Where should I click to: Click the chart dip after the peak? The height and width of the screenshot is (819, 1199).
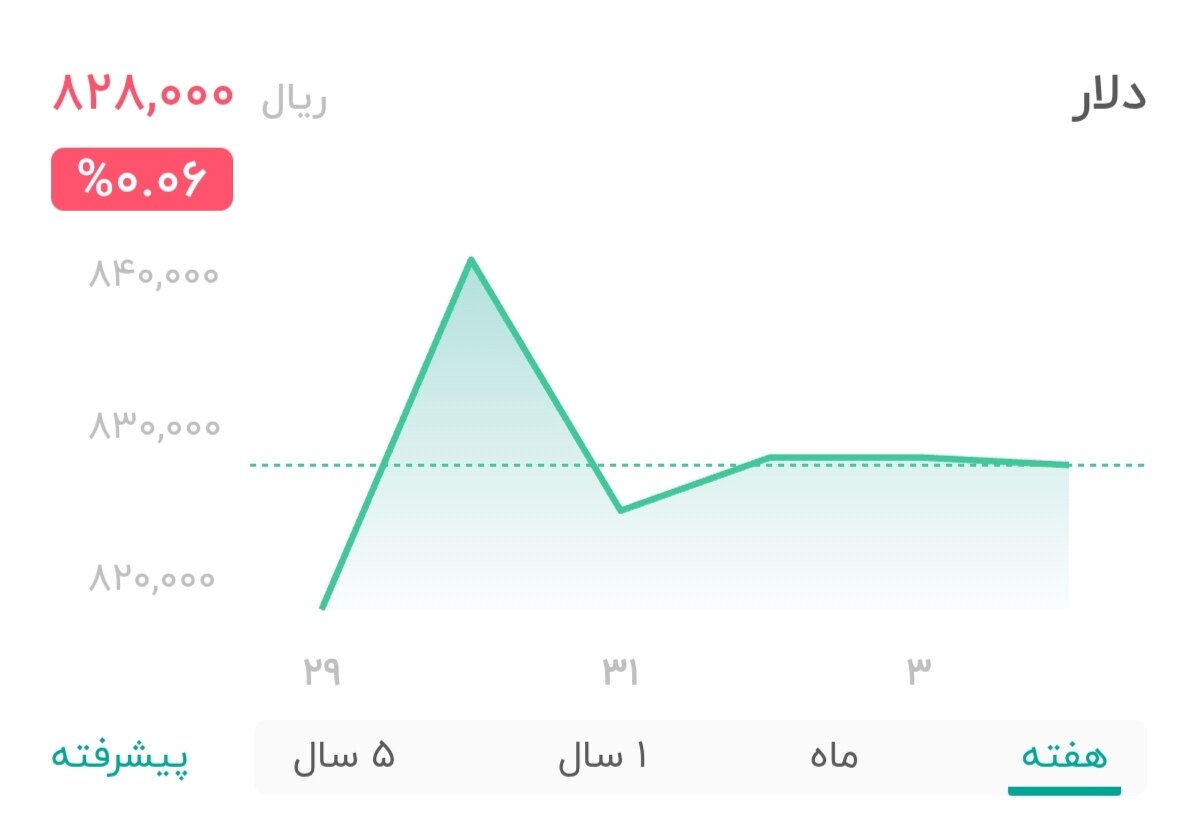(x=621, y=510)
